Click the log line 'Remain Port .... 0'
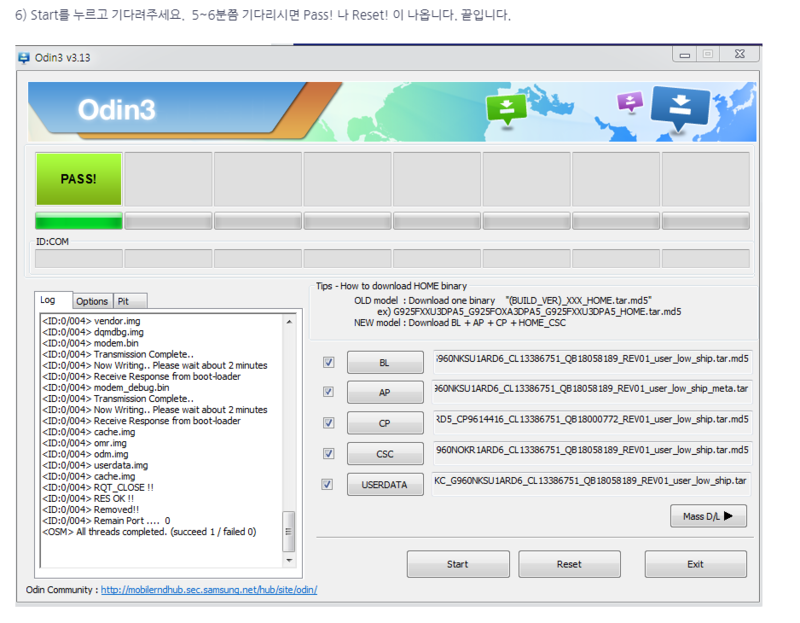Screen dimensions: 800x623 tap(106, 521)
